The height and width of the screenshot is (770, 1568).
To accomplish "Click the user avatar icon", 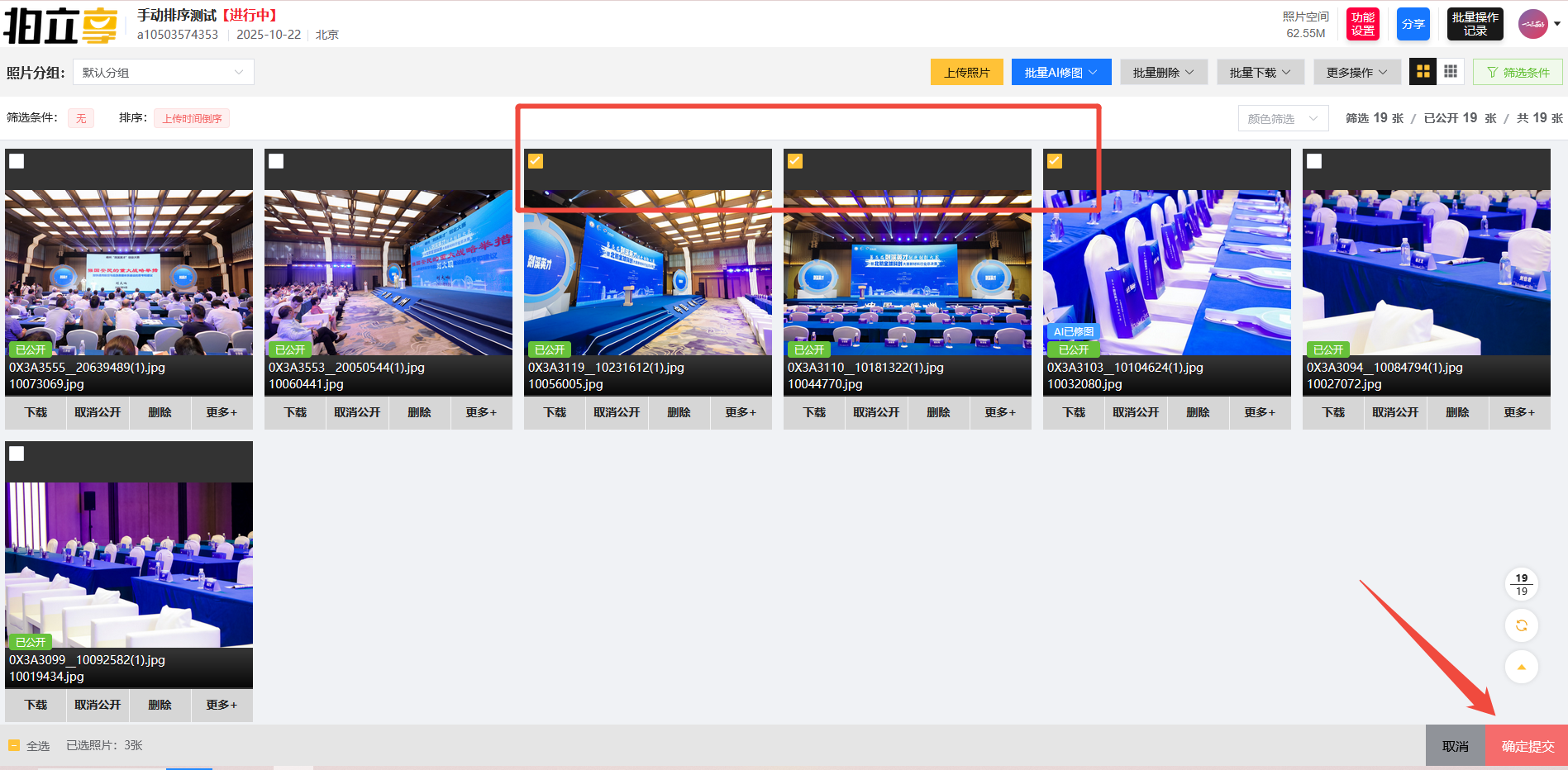I will [1533, 24].
